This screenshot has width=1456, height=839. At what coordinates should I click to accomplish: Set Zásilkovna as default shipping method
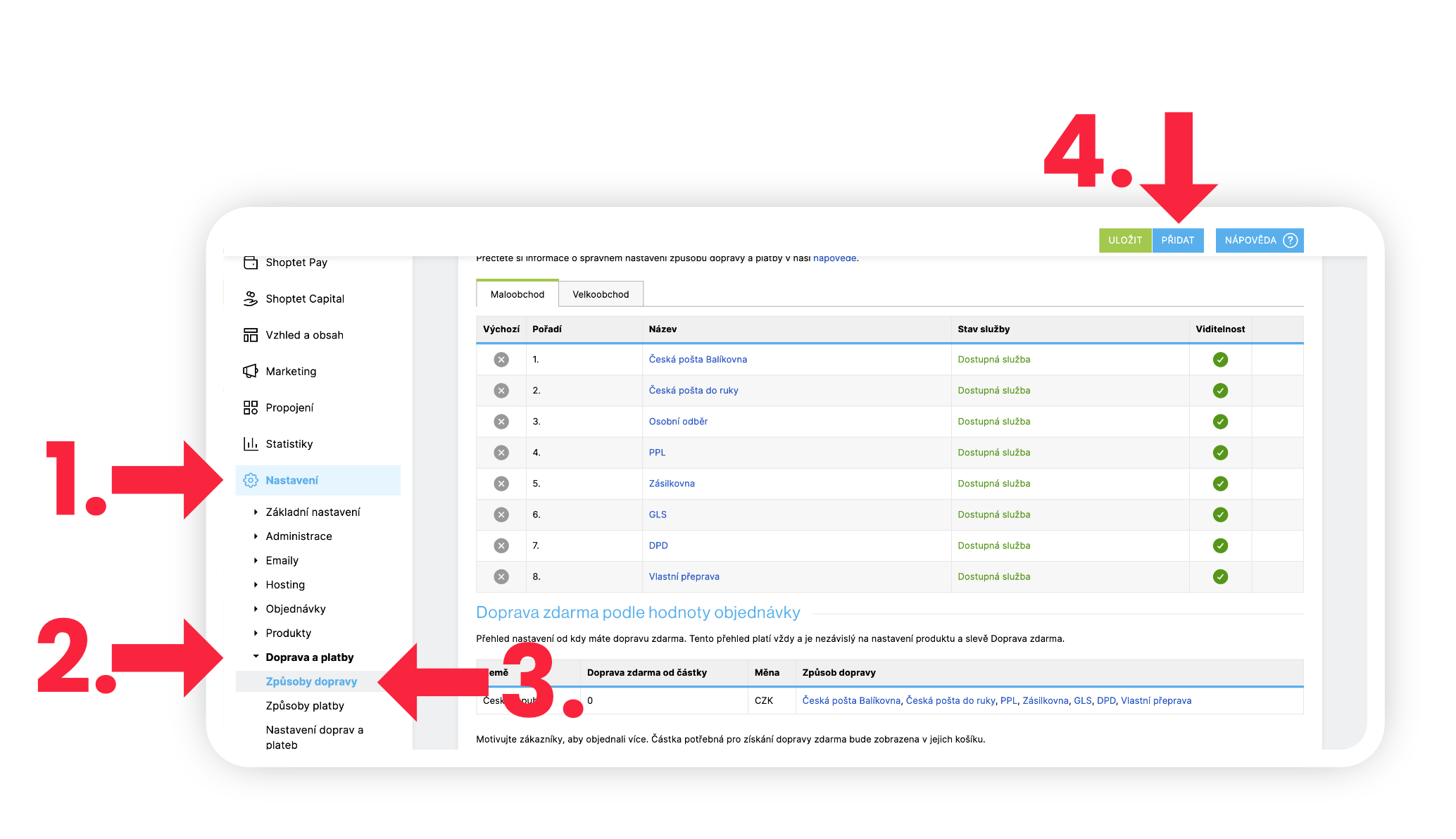(x=501, y=484)
